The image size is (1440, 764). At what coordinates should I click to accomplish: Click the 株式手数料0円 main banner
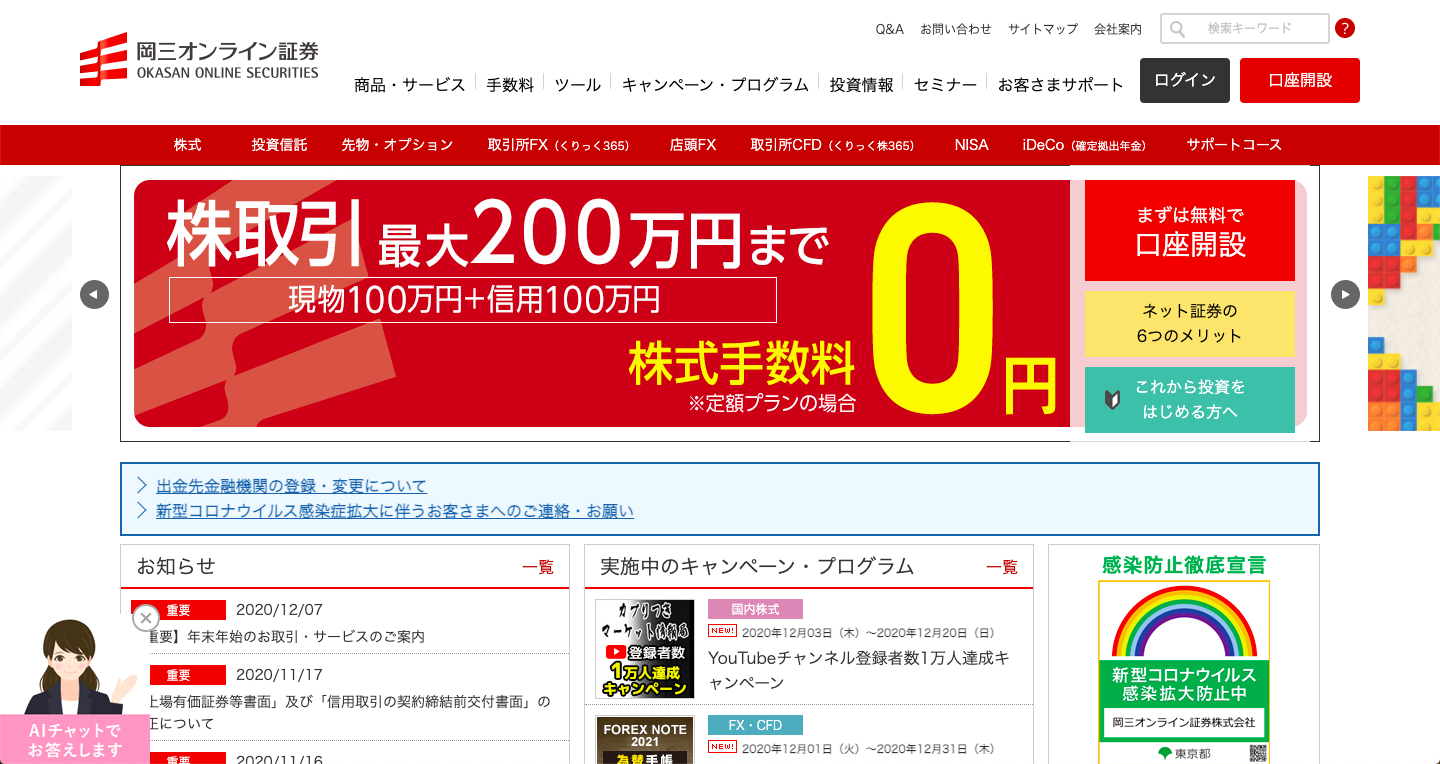(601, 303)
